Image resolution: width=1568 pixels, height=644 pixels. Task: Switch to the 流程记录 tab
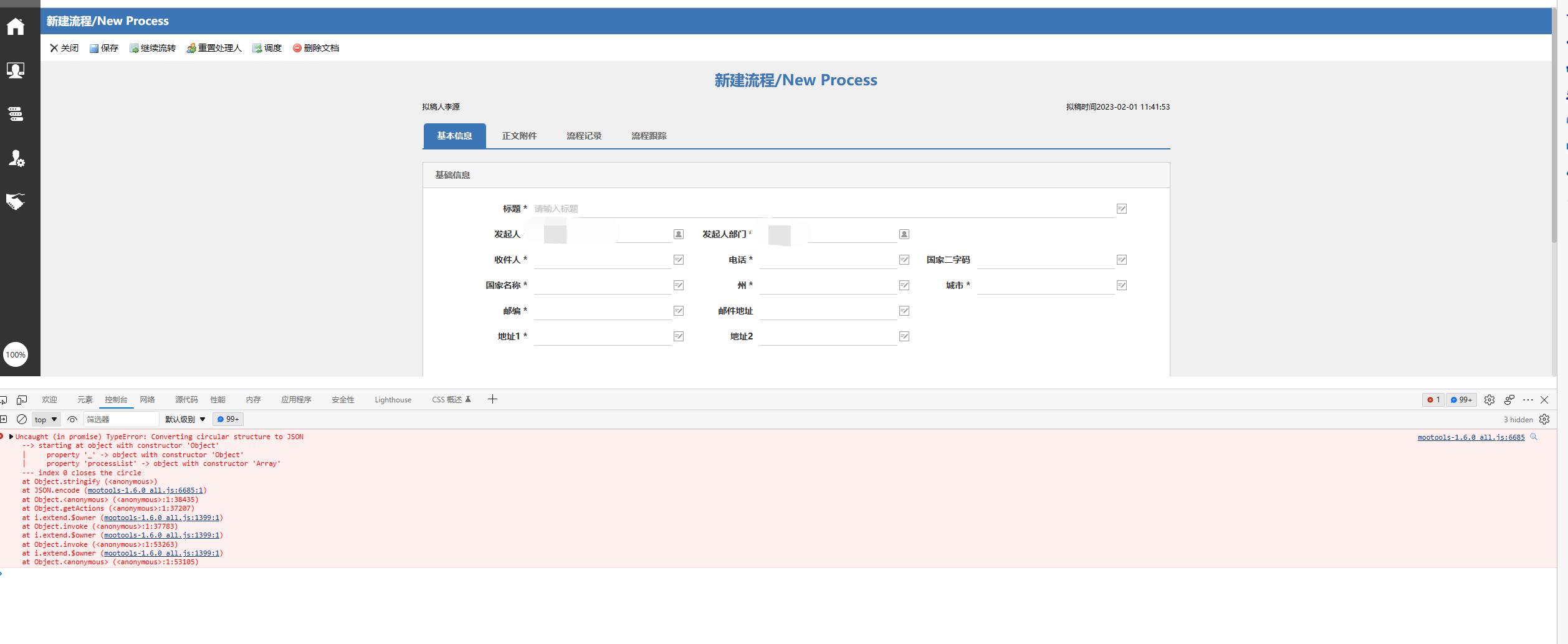[584, 136]
